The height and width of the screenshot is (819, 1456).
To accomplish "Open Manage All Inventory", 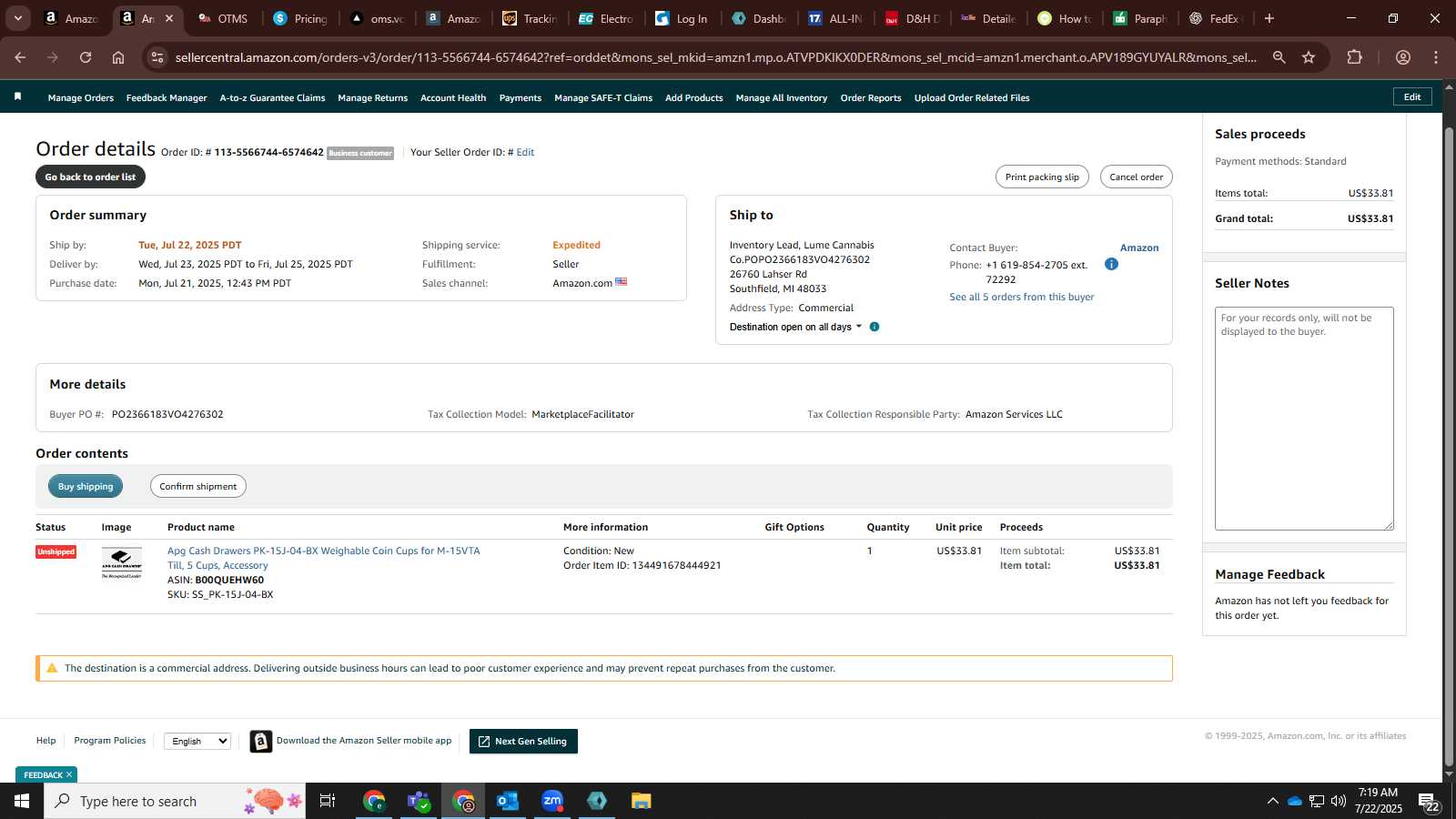I will tap(782, 97).
